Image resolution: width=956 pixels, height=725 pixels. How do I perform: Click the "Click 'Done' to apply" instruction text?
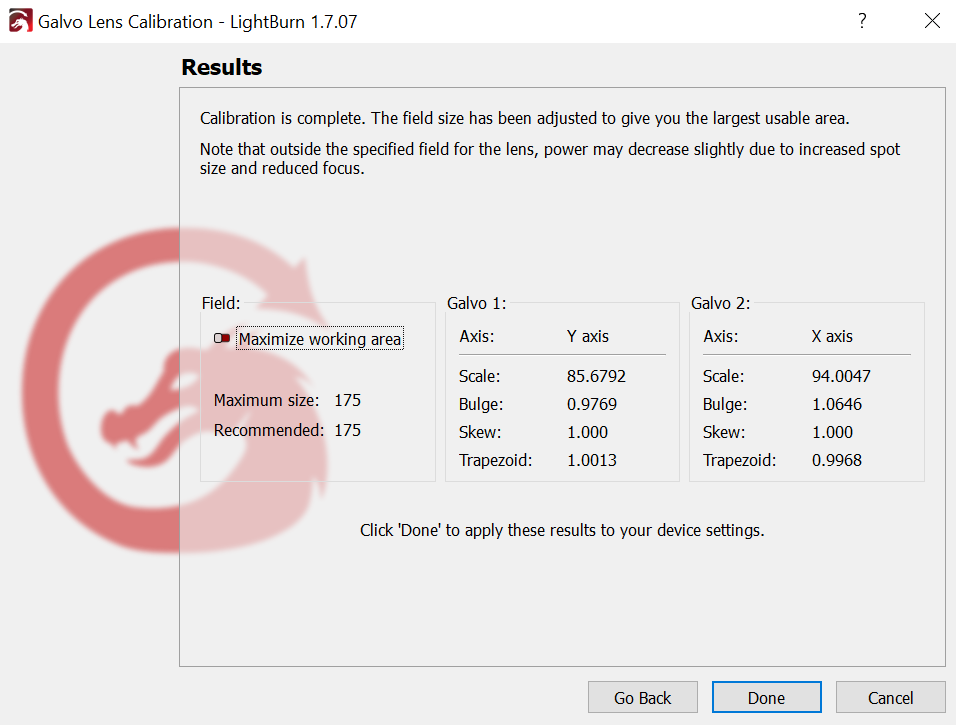click(562, 530)
